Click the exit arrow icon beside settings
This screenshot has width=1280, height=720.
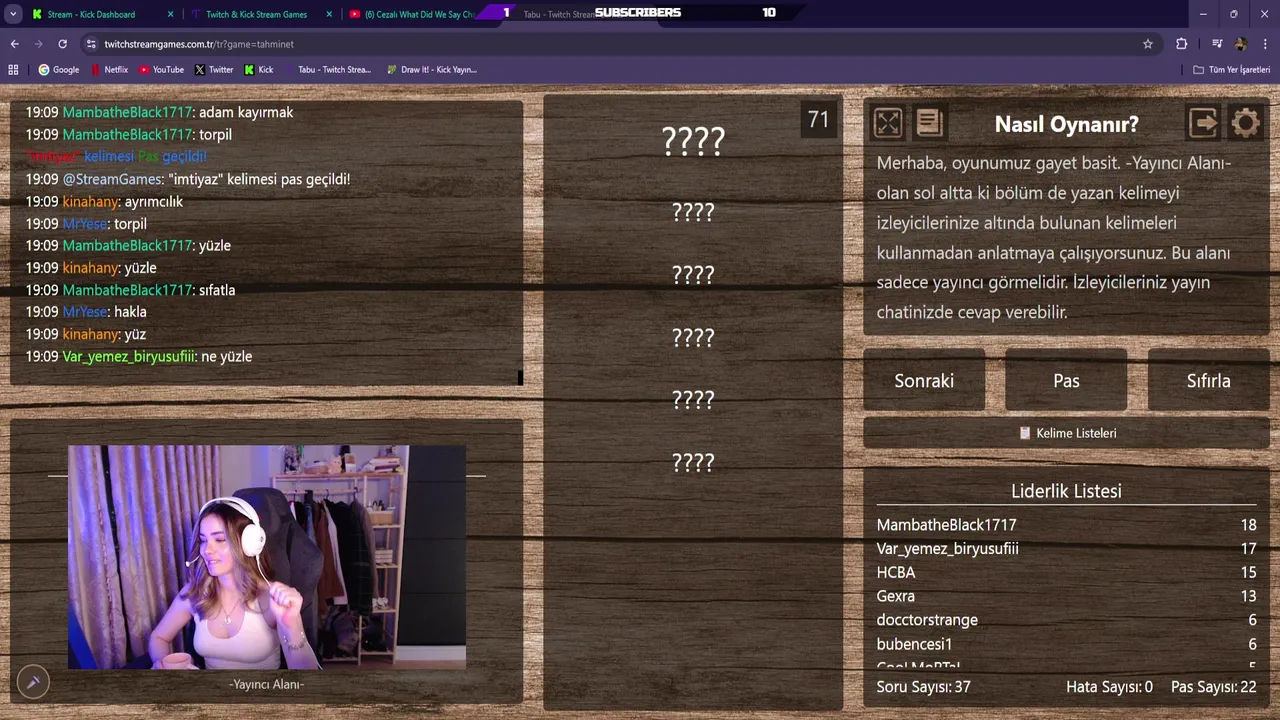[x=1203, y=123]
